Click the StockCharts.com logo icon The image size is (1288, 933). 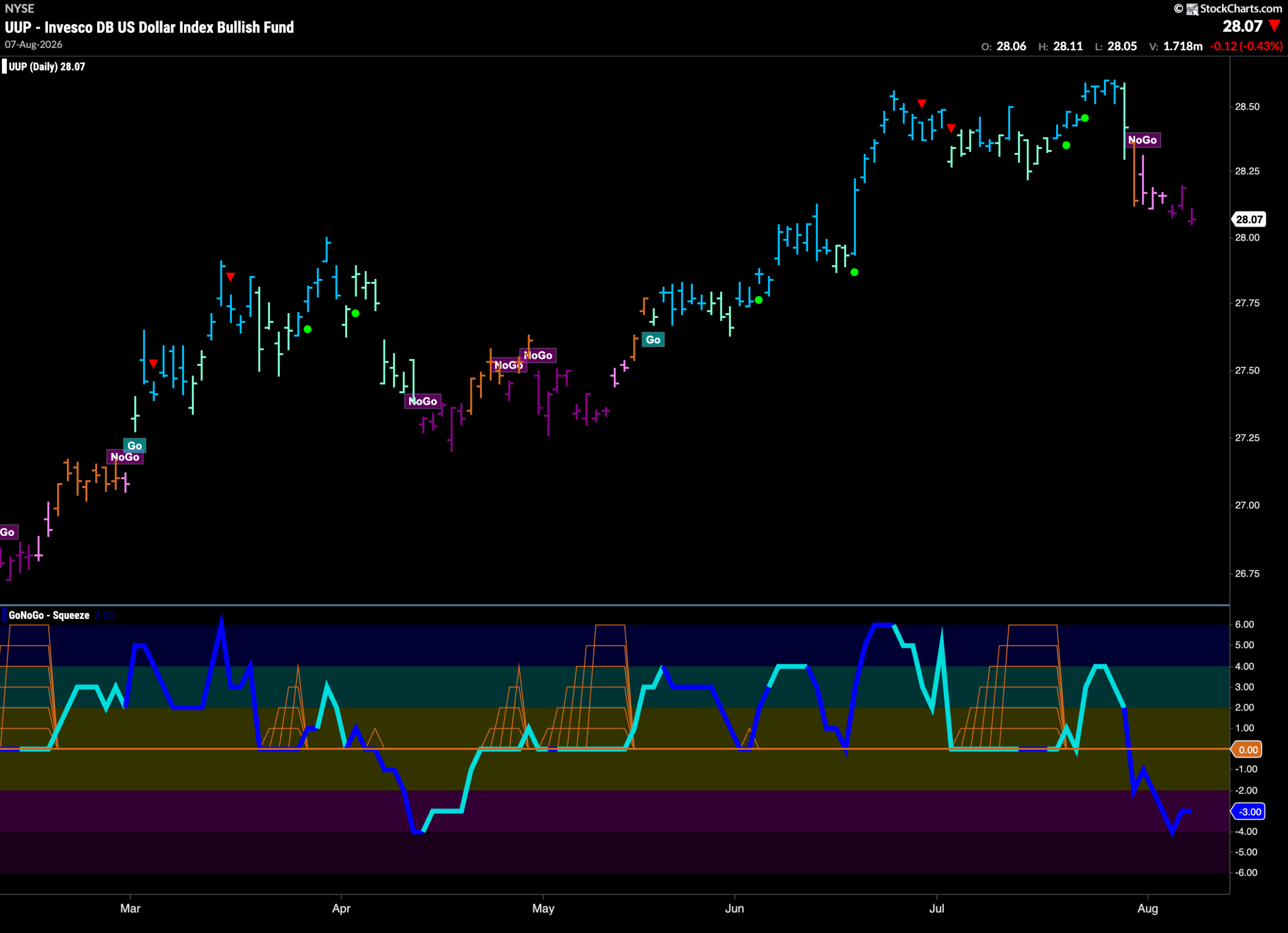(1192, 9)
